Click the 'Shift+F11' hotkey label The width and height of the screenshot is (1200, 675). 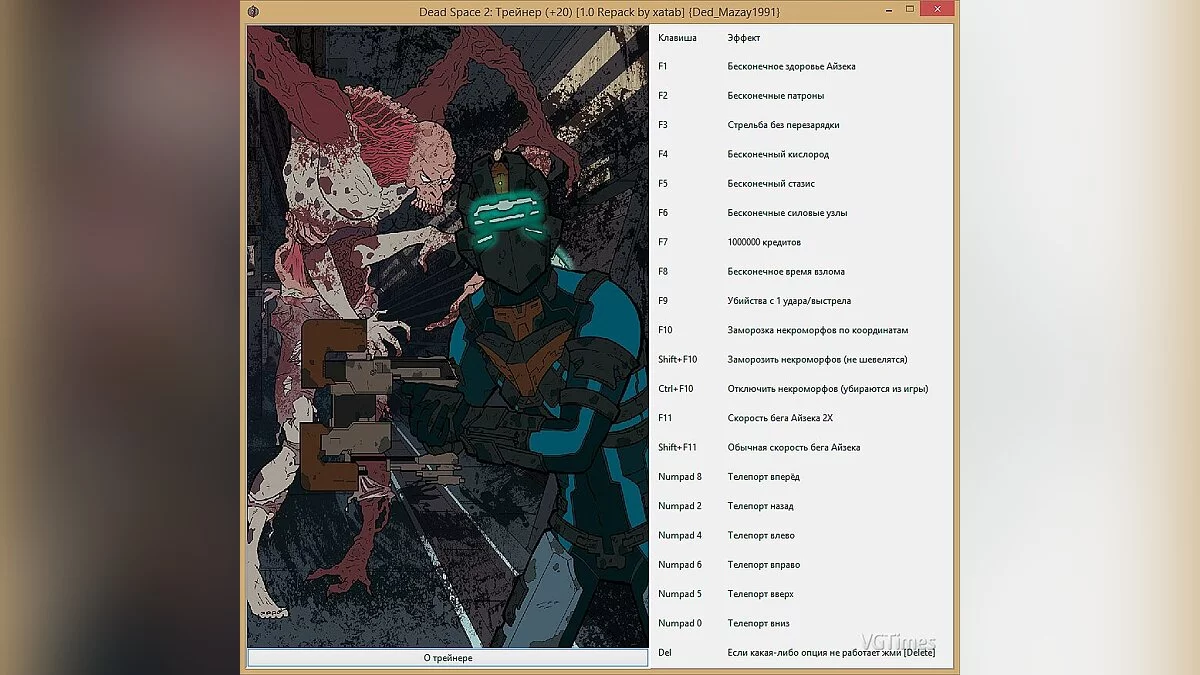[678, 448]
